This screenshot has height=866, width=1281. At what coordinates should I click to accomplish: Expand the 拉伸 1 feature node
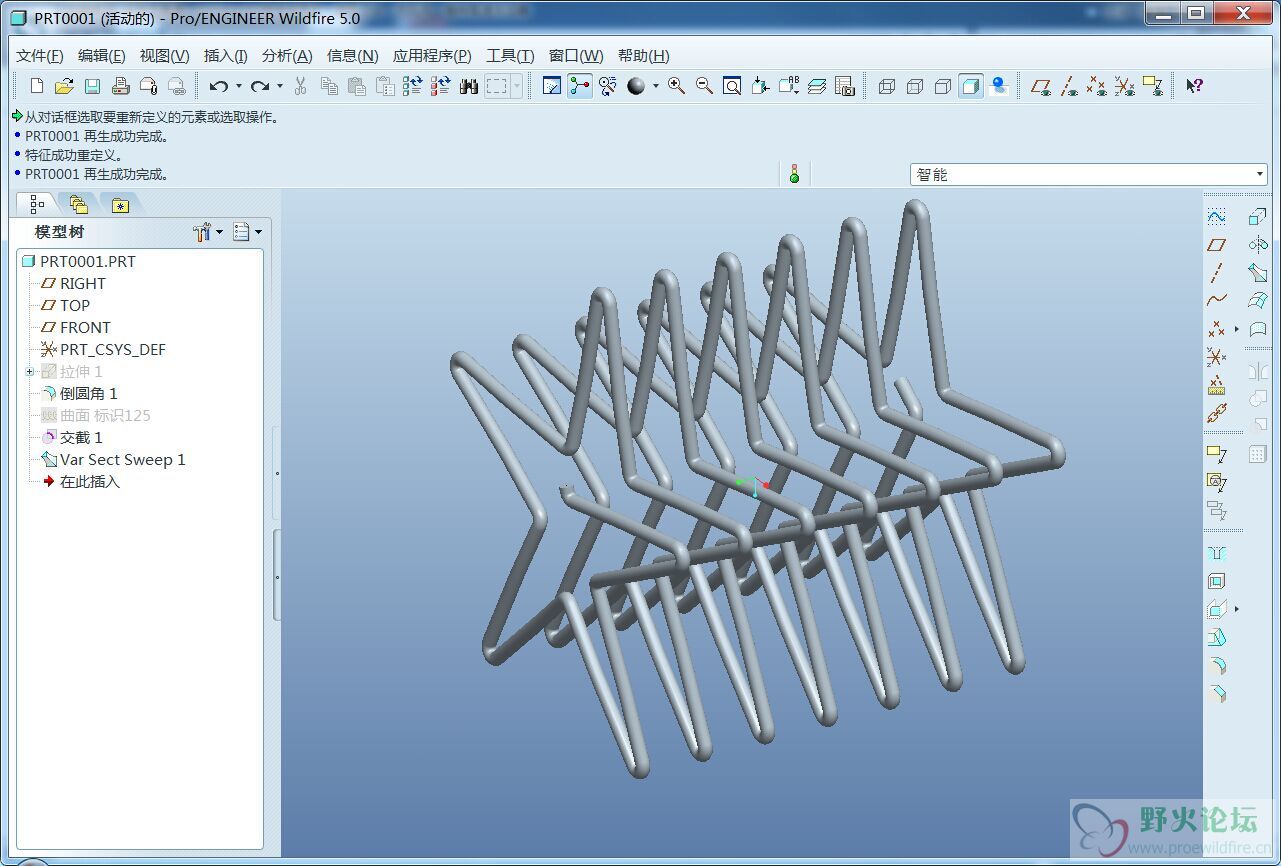(x=30, y=372)
